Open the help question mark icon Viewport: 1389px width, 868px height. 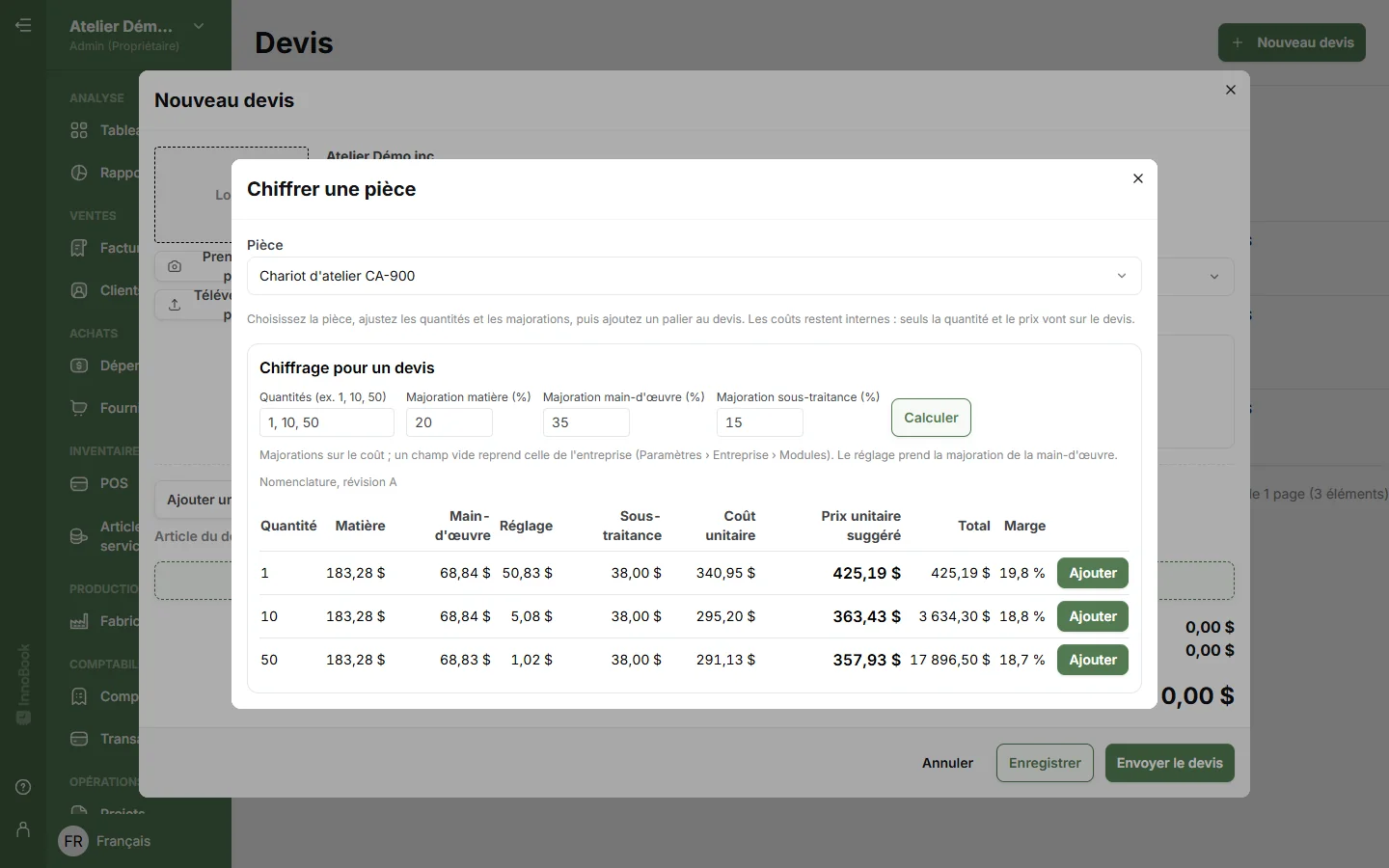click(x=23, y=787)
